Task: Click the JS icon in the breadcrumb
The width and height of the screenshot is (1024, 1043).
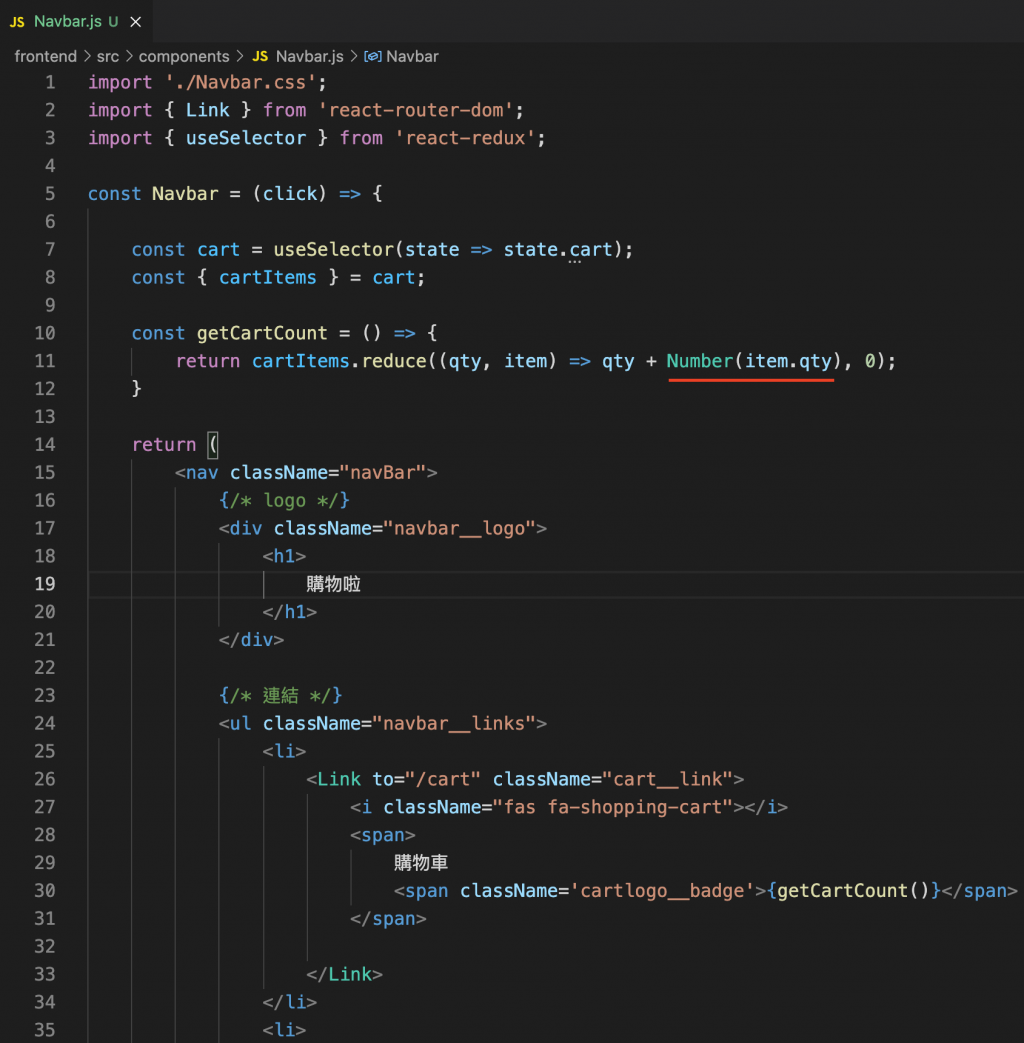Action: pyautogui.click(x=260, y=57)
